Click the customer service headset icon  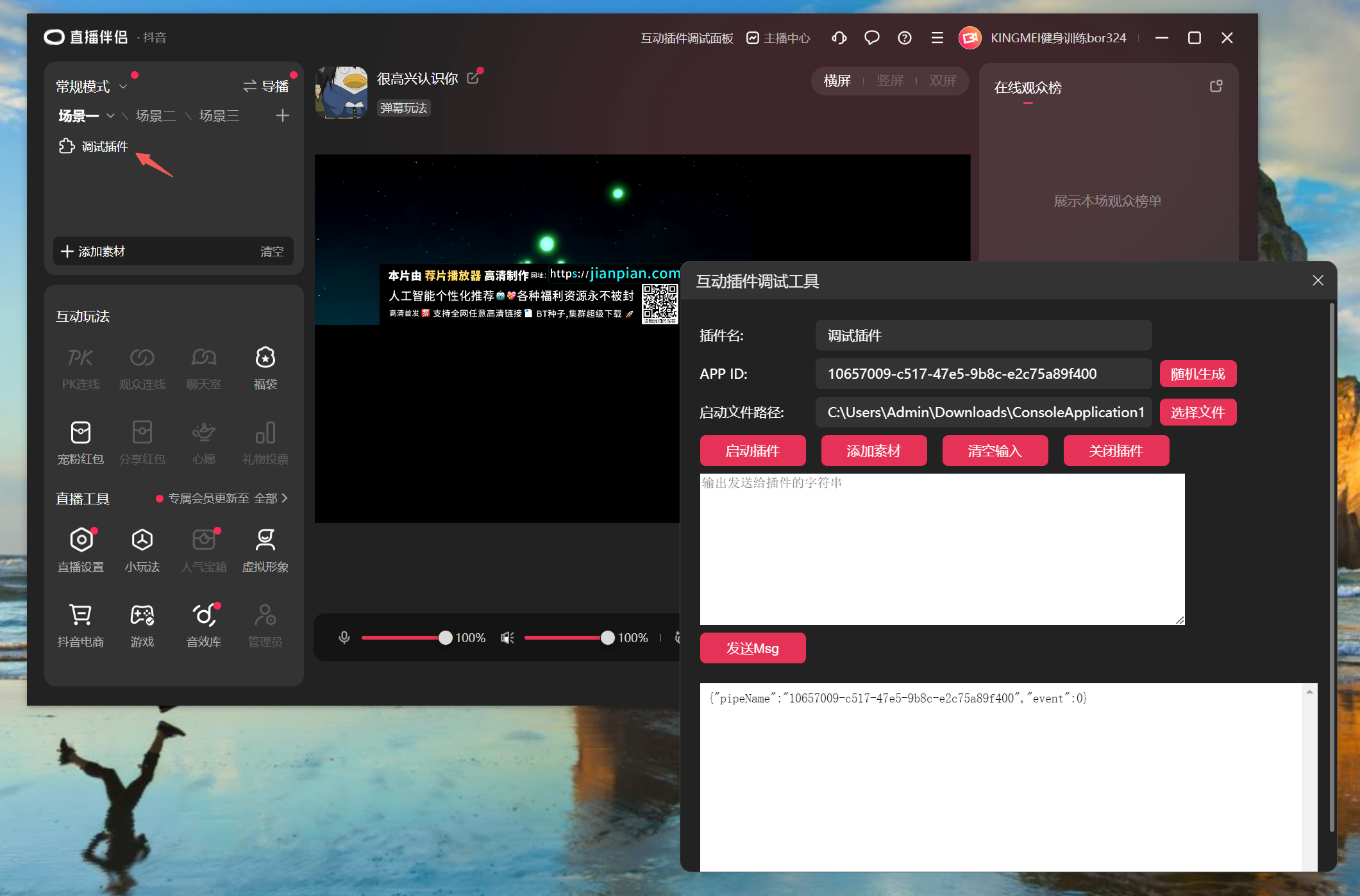click(x=839, y=38)
